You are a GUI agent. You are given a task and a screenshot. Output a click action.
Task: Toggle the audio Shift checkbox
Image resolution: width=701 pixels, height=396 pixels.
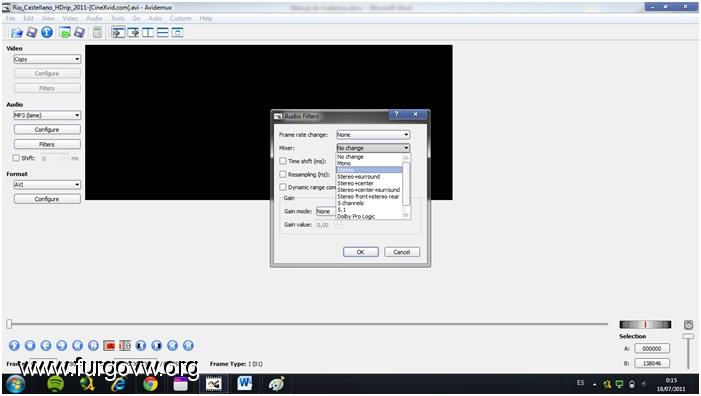[x=16, y=158]
